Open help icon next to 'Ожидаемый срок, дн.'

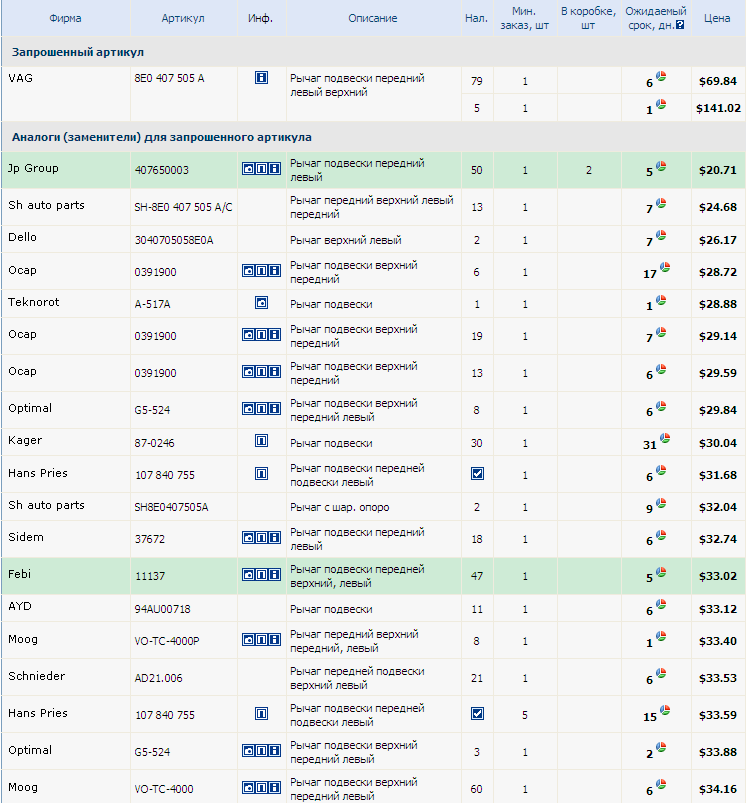pos(679,25)
